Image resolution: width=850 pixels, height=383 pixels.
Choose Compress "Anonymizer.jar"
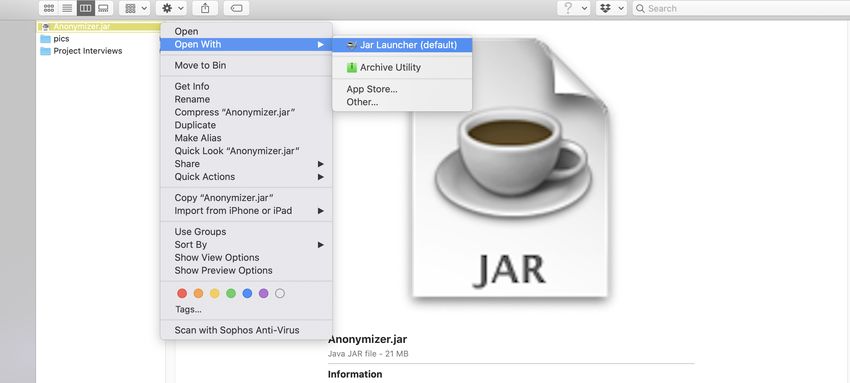click(246, 112)
